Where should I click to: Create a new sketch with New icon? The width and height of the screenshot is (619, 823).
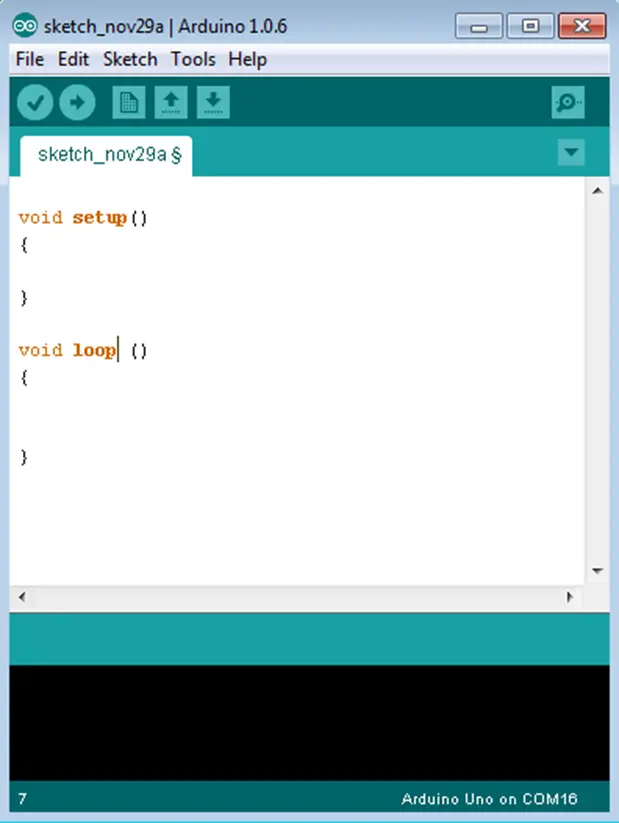129,102
